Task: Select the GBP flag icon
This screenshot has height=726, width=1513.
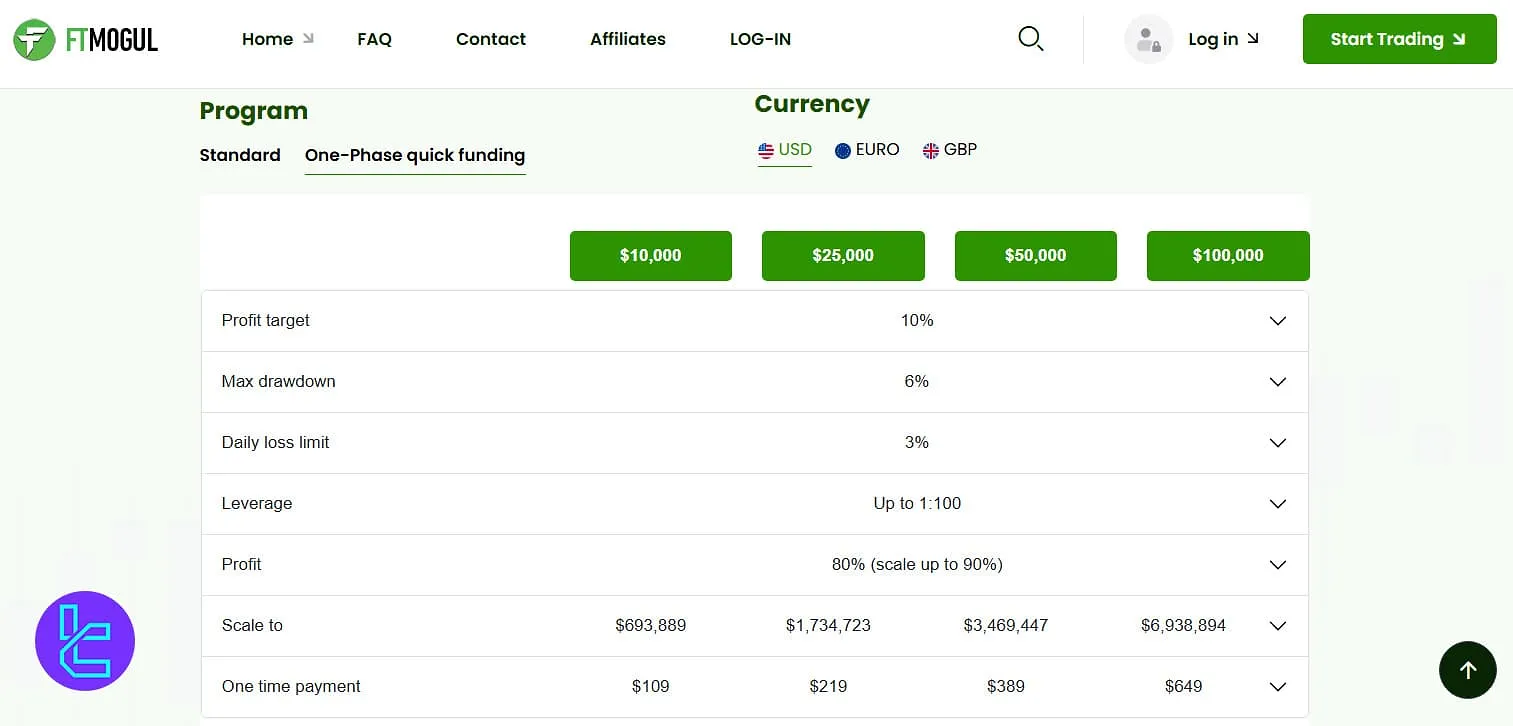Action: (x=931, y=150)
